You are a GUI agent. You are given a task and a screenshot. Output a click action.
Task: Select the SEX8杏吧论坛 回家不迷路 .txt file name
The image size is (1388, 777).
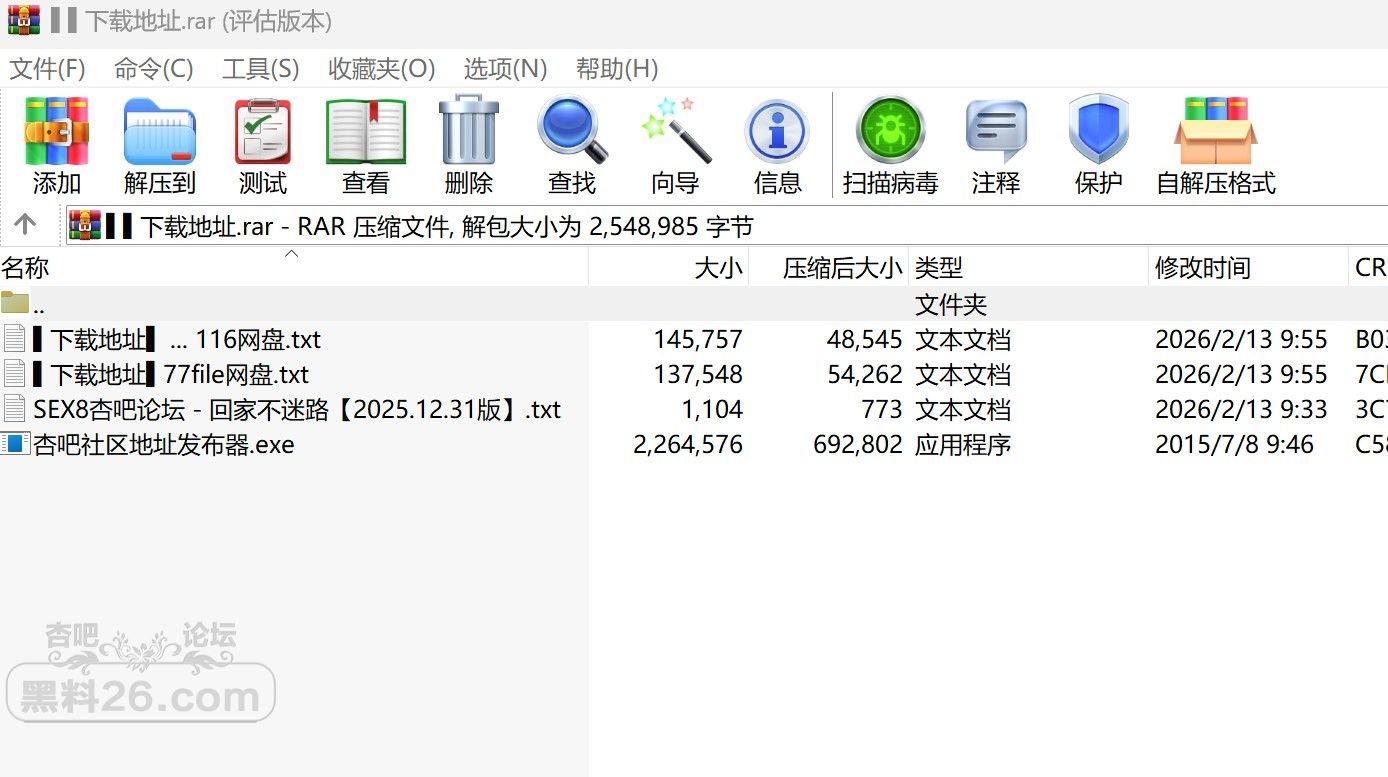pyautogui.click(x=297, y=410)
